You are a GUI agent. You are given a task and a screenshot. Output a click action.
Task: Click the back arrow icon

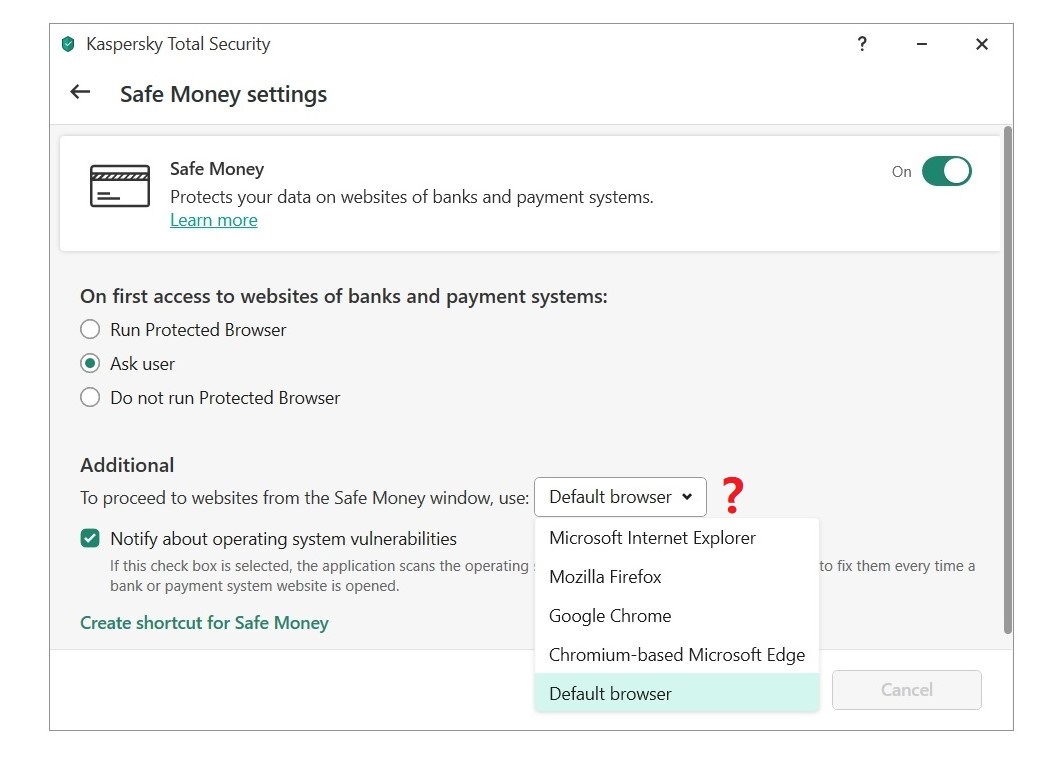click(80, 93)
